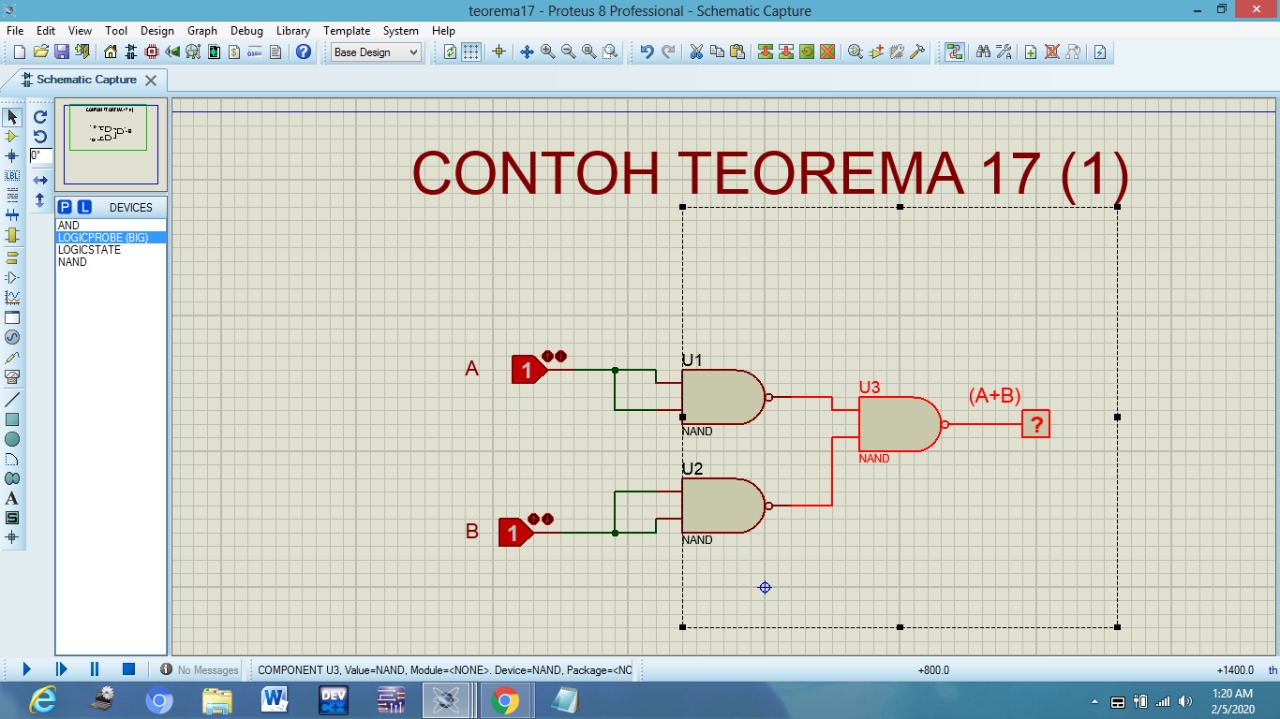The width and height of the screenshot is (1280, 719).
Task: Click the Zoom In magnifier icon
Action: pyautogui.click(x=548, y=52)
